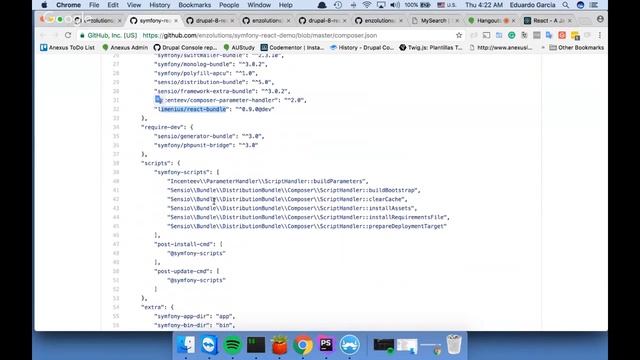Open the History - Drupal Co... bookmark

(362, 48)
